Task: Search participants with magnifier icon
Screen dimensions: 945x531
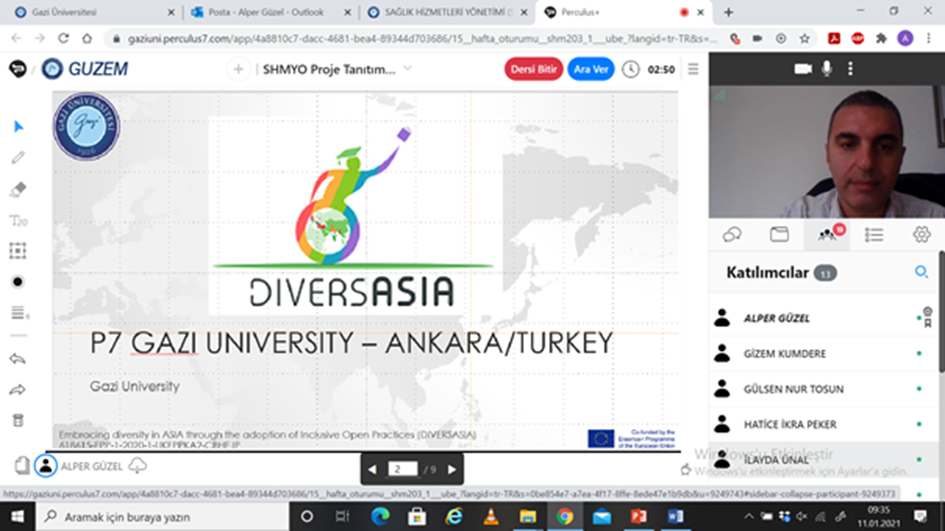Action: pos(921,272)
